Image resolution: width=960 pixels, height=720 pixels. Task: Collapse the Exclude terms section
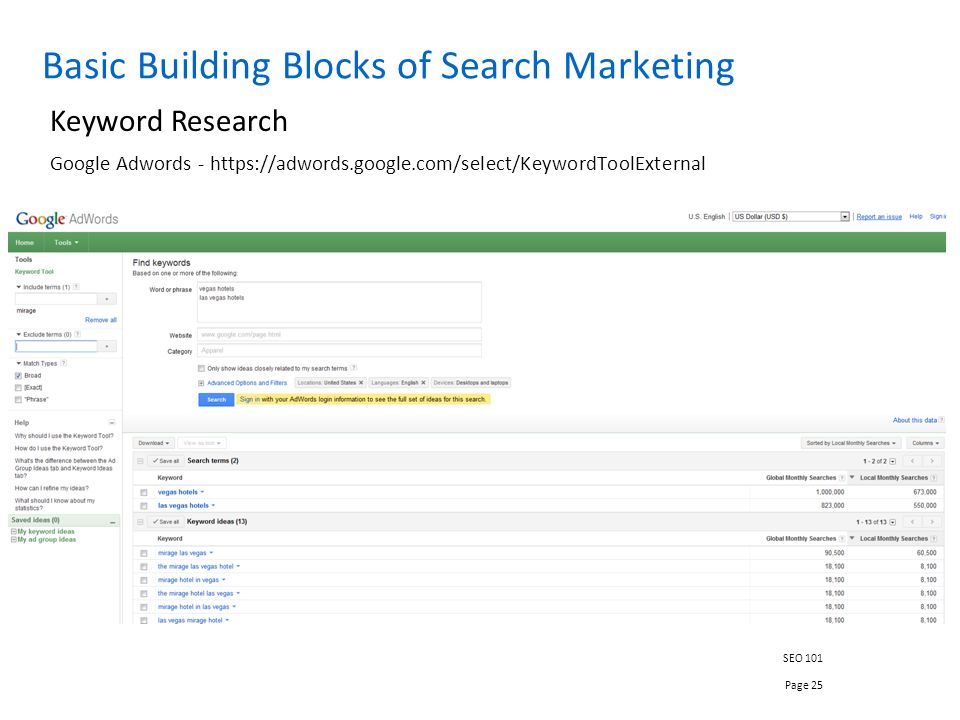click(19, 334)
